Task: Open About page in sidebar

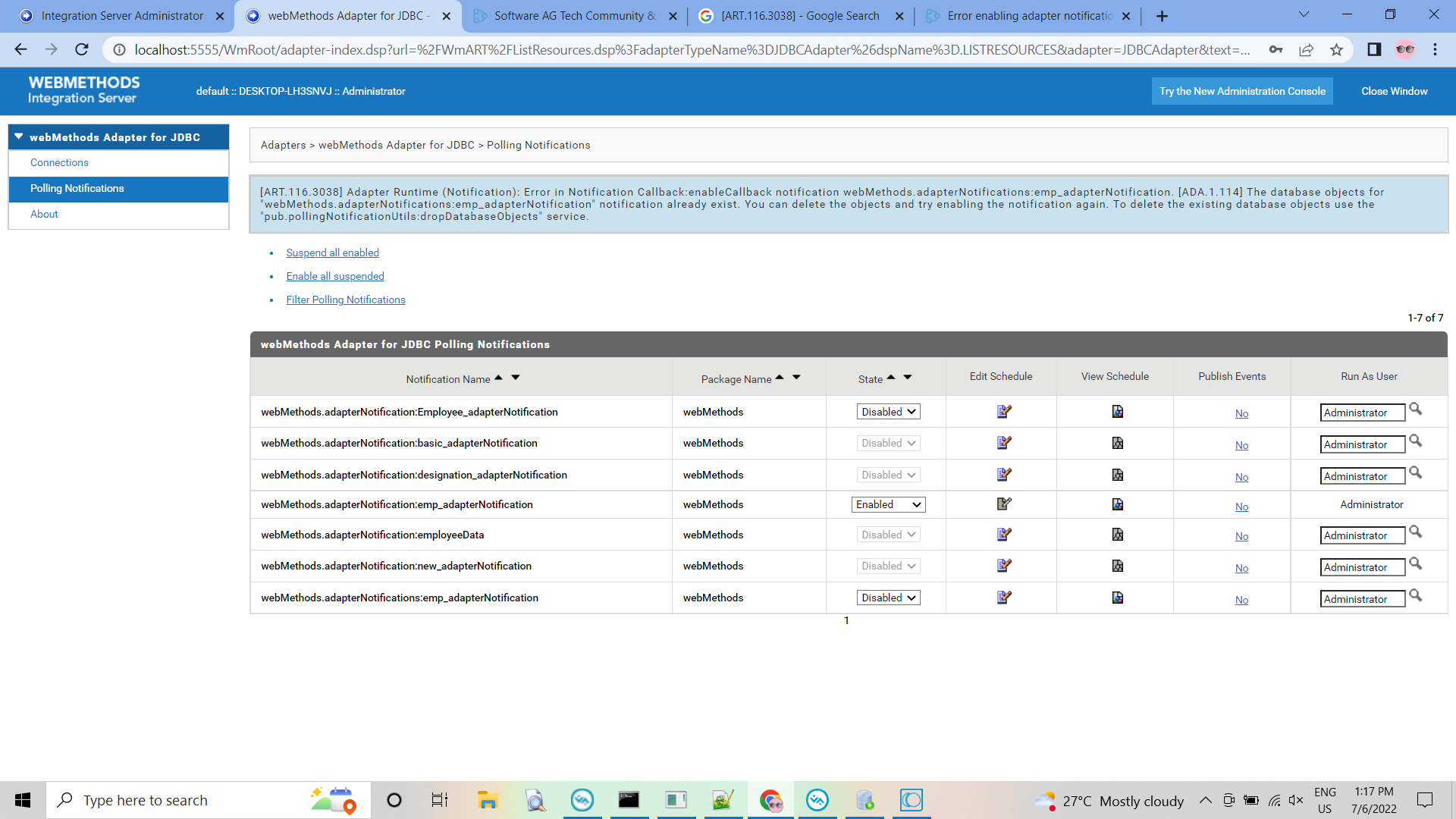Action: pyautogui.click(x=44, y=214)
